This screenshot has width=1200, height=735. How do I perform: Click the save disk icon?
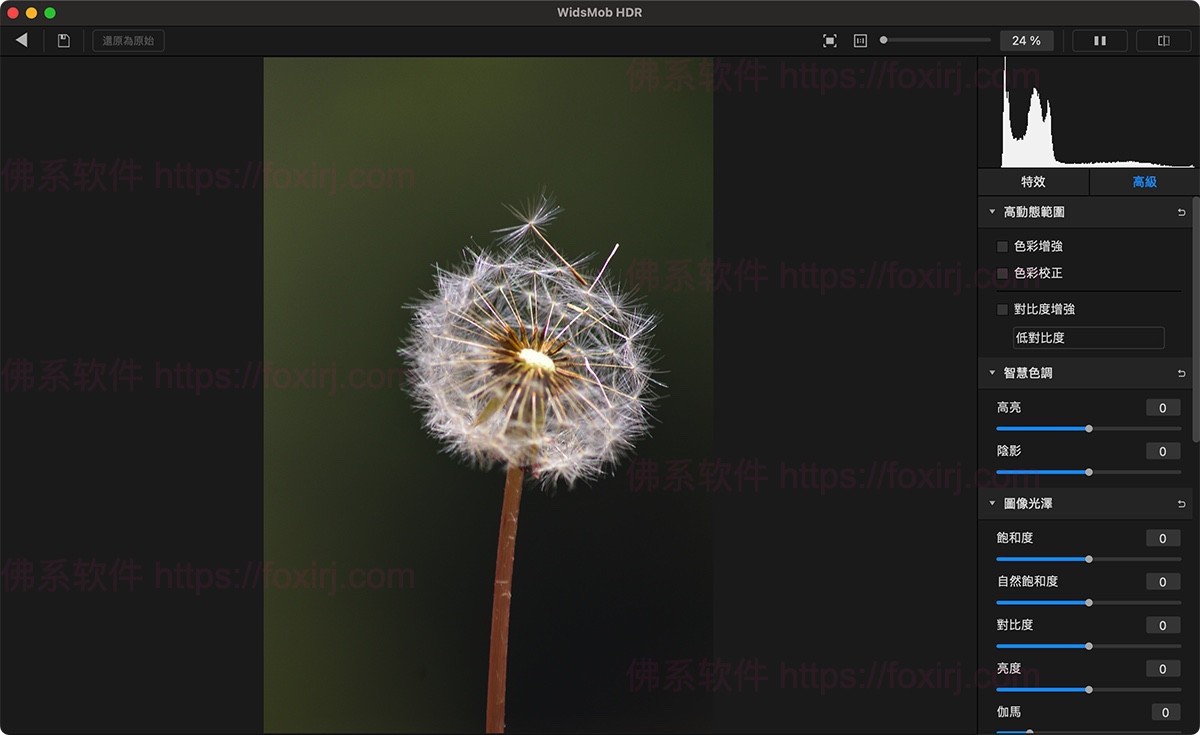click(64, 41)
